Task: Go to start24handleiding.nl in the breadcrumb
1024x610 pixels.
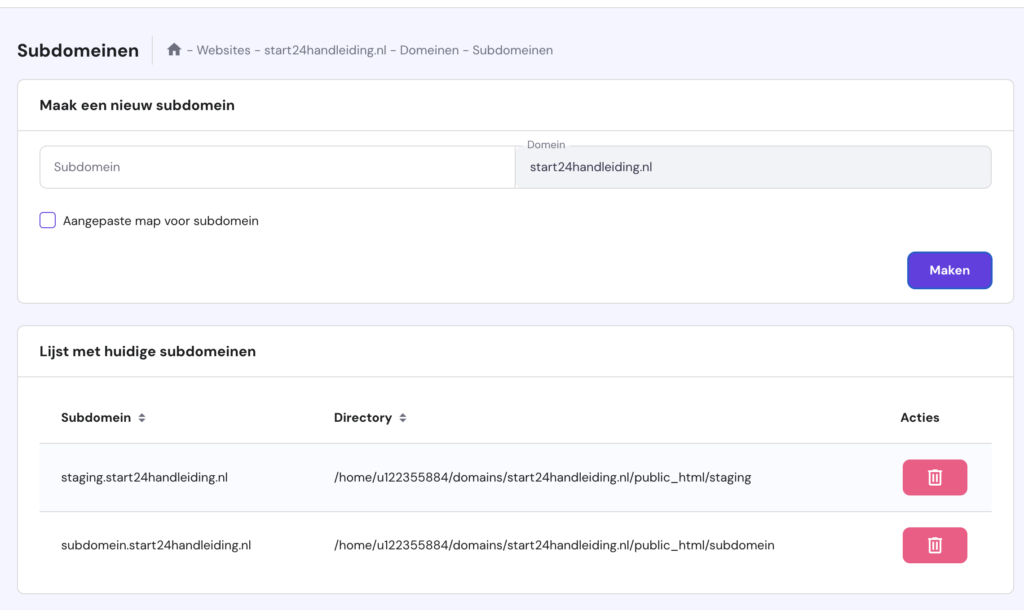Action: pos(325,50)
